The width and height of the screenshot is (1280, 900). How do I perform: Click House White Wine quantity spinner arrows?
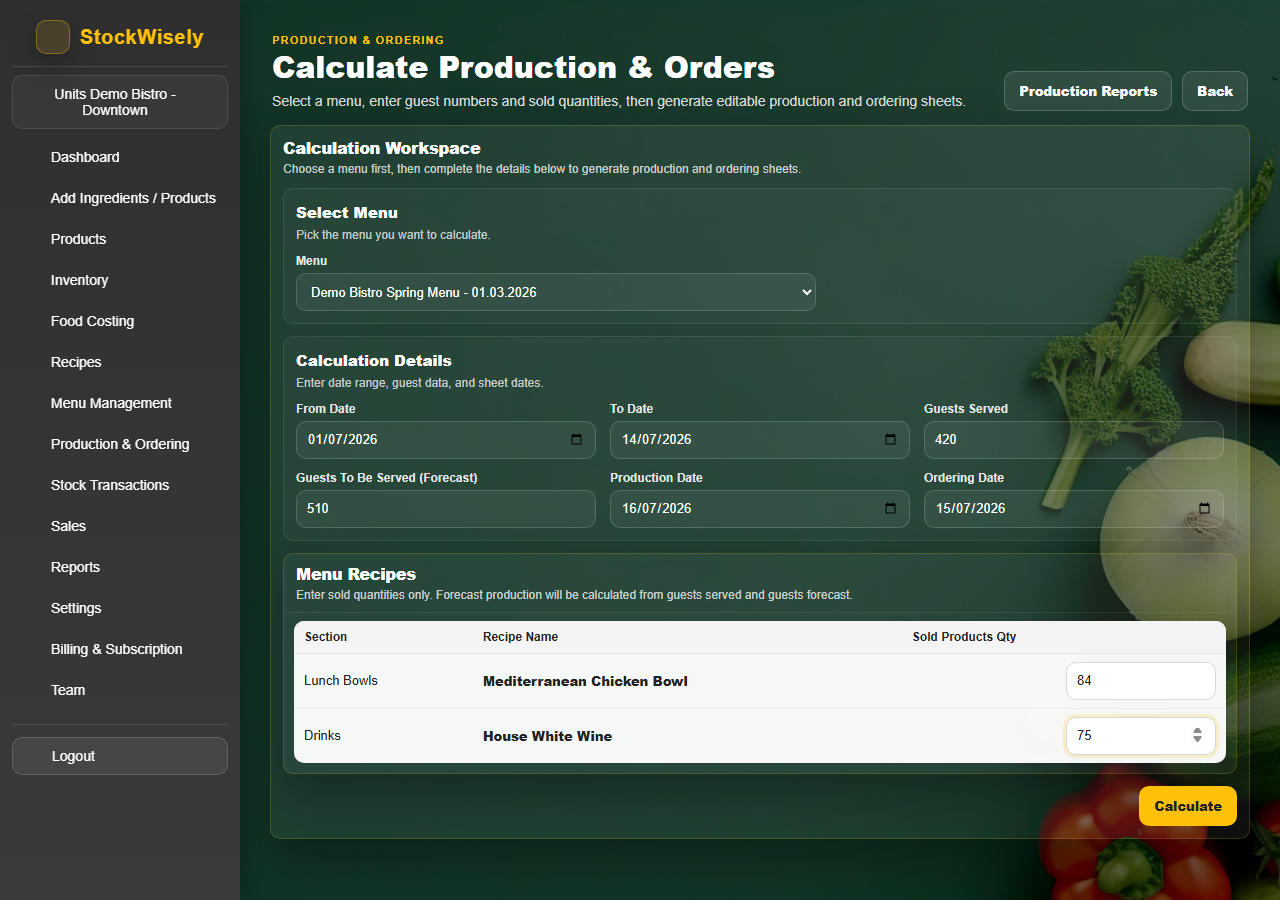(x=1197, y=736)
